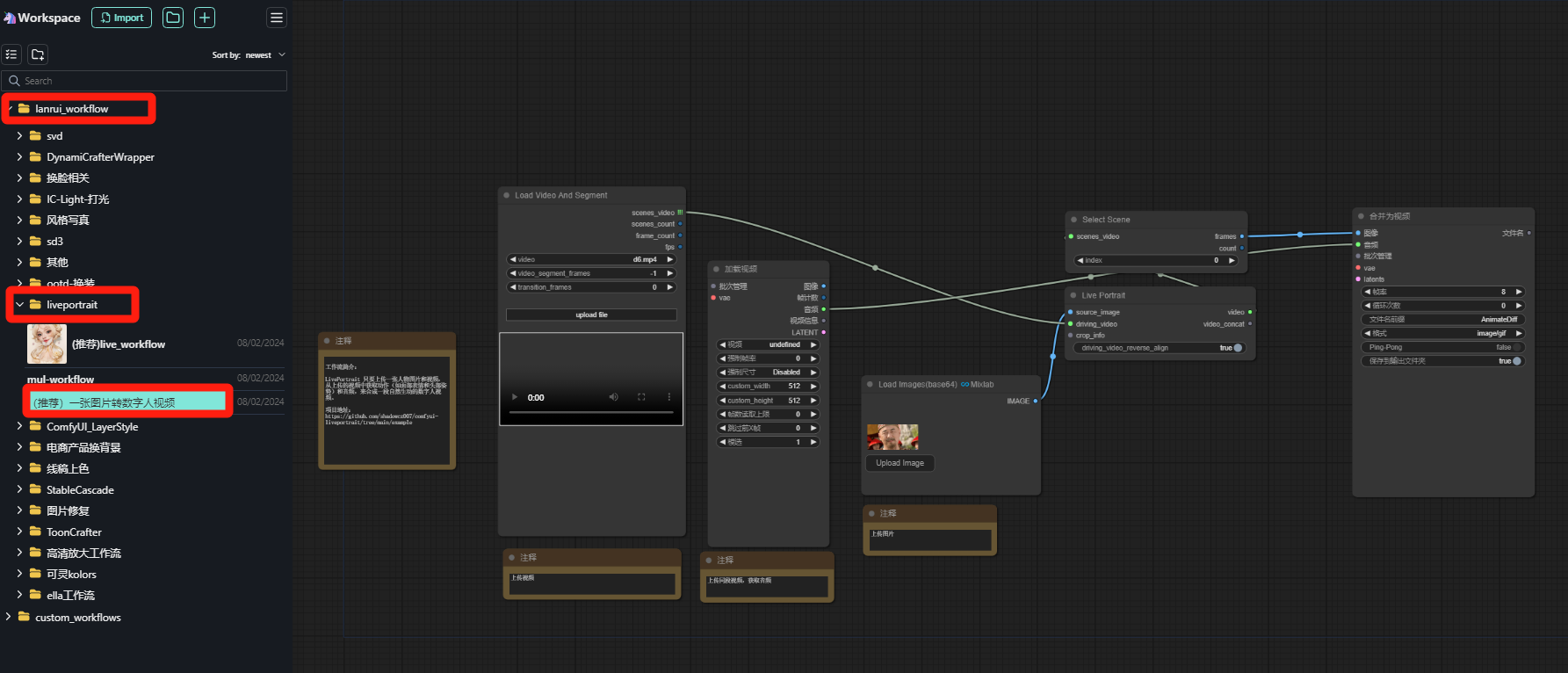The image size is (1568, 673).
Task: Open the ToonCrafter folder
Action: click(x=74, y=532)
